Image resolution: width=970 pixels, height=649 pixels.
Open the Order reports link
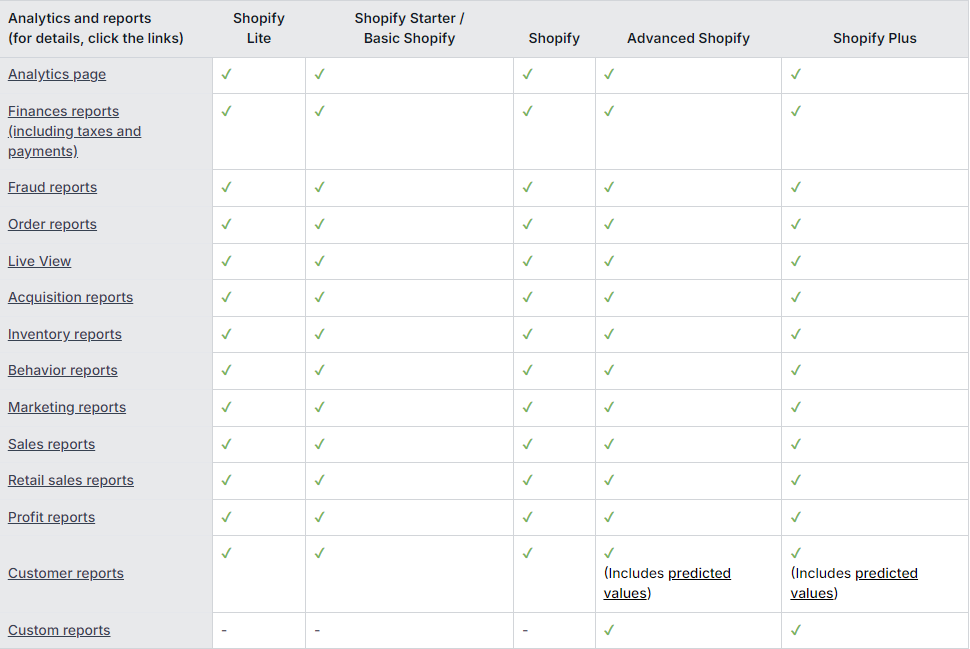click(x=53, y=225)
